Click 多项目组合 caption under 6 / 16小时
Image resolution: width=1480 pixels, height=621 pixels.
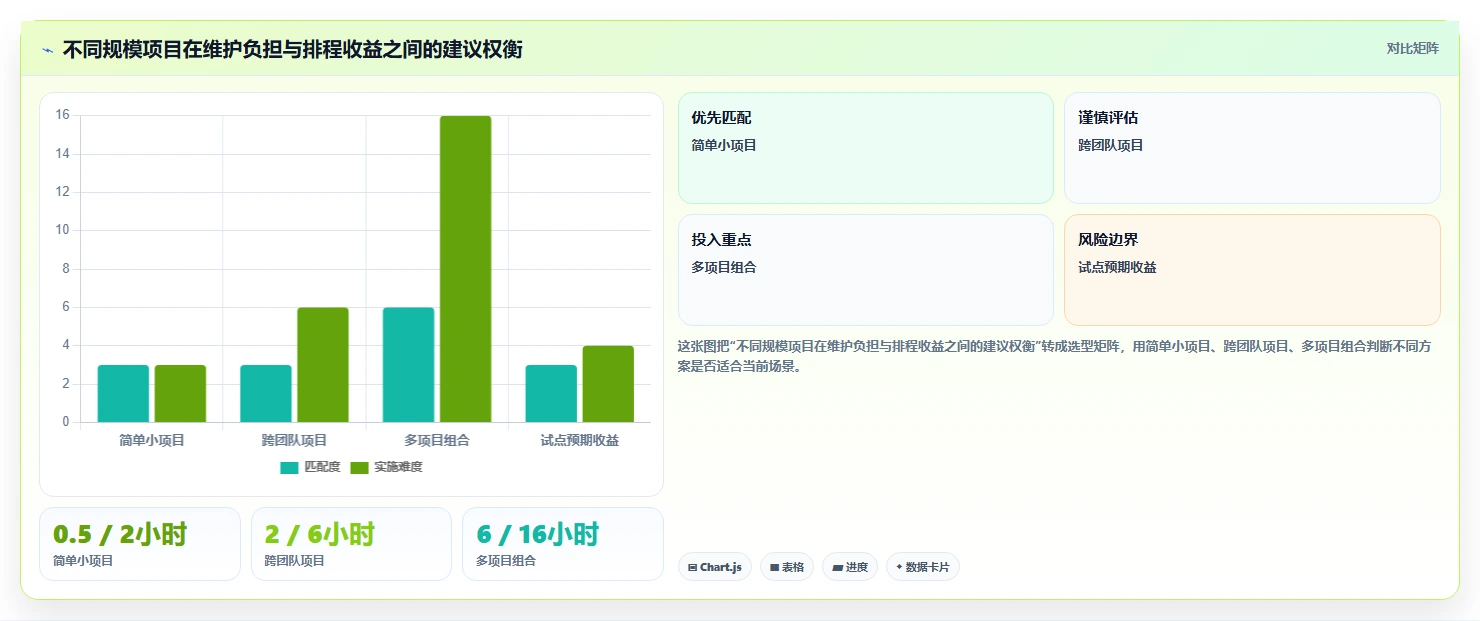click(x=506, y=561)
